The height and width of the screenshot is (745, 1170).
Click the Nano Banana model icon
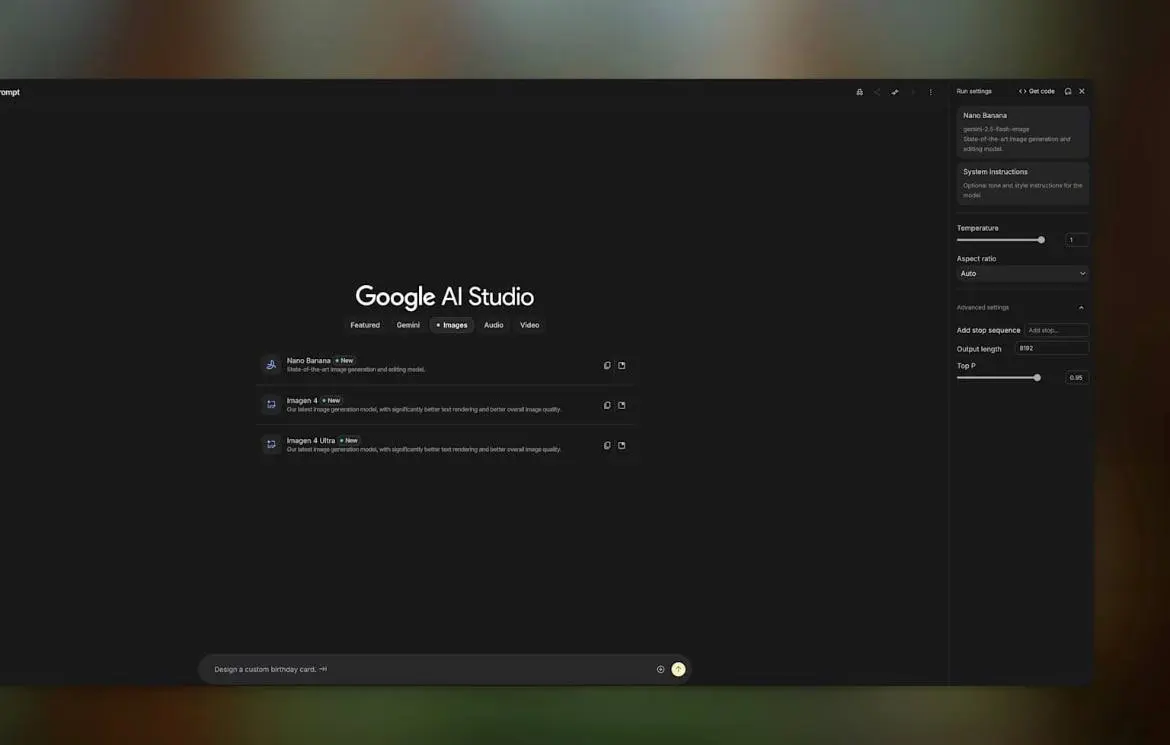(x=271, y=365)
